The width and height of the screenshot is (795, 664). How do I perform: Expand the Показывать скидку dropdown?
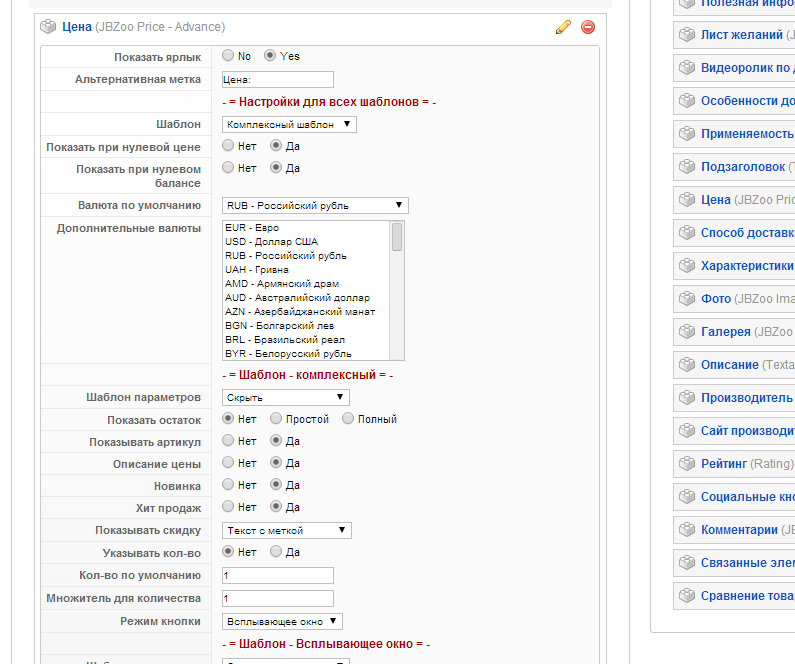coord(286,530)
